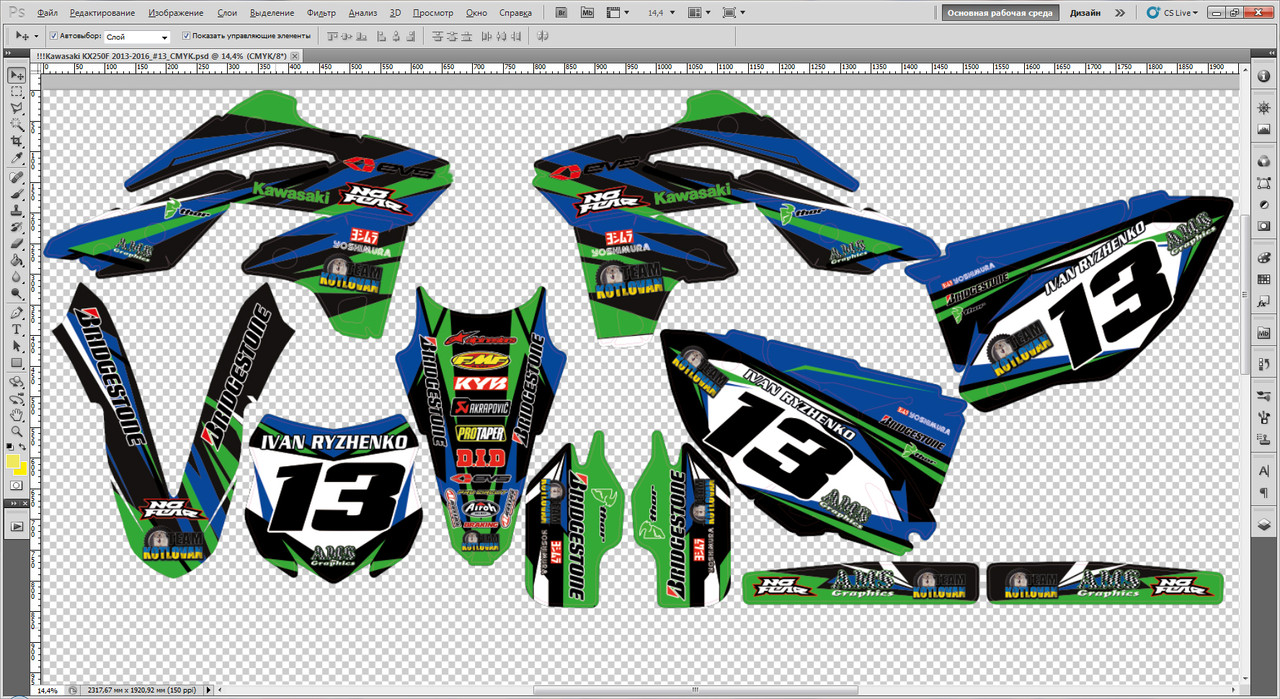Select the Eraser tool
Viewport: 1280px width, 699px height.
[17, 244]
